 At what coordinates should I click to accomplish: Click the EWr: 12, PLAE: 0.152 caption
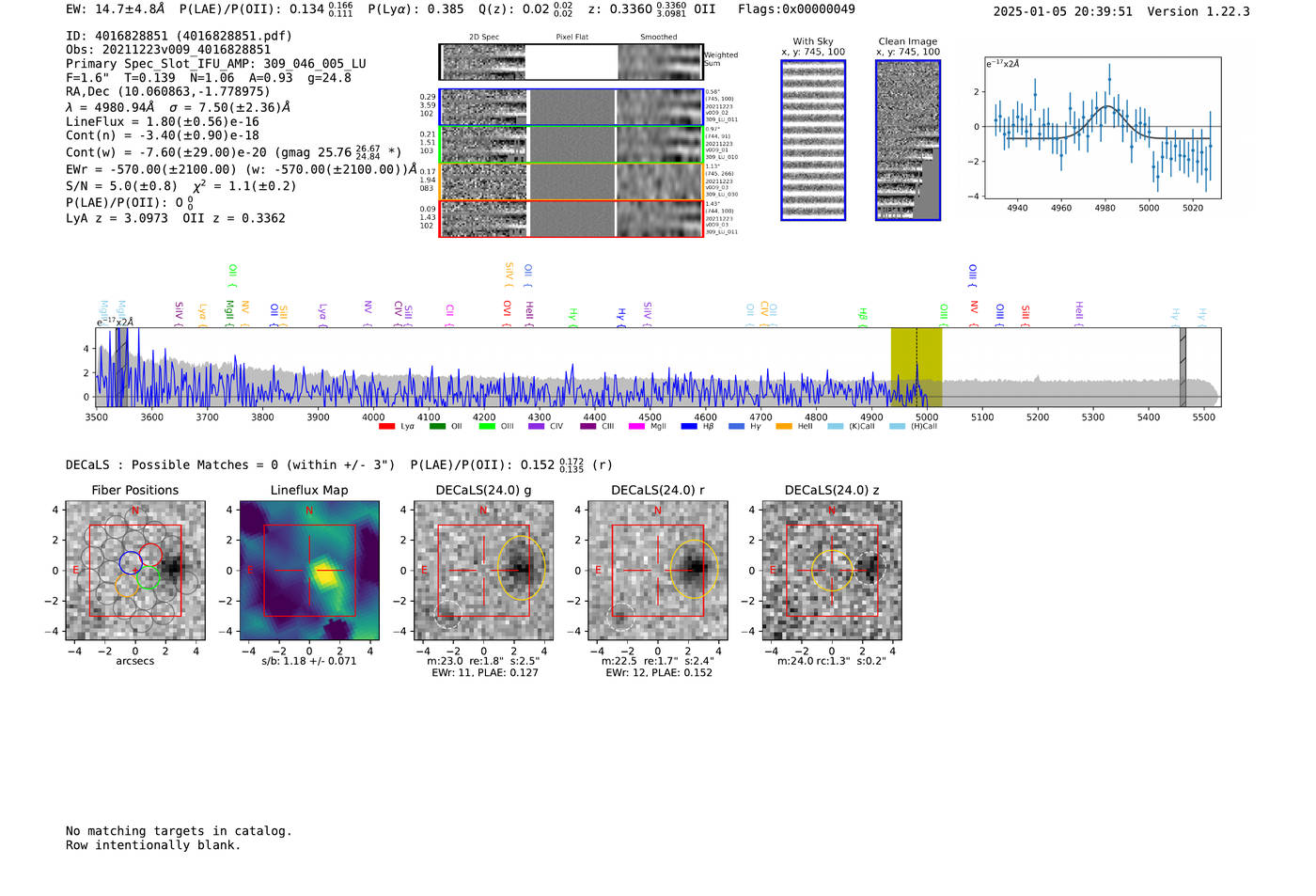coord(659,673)
